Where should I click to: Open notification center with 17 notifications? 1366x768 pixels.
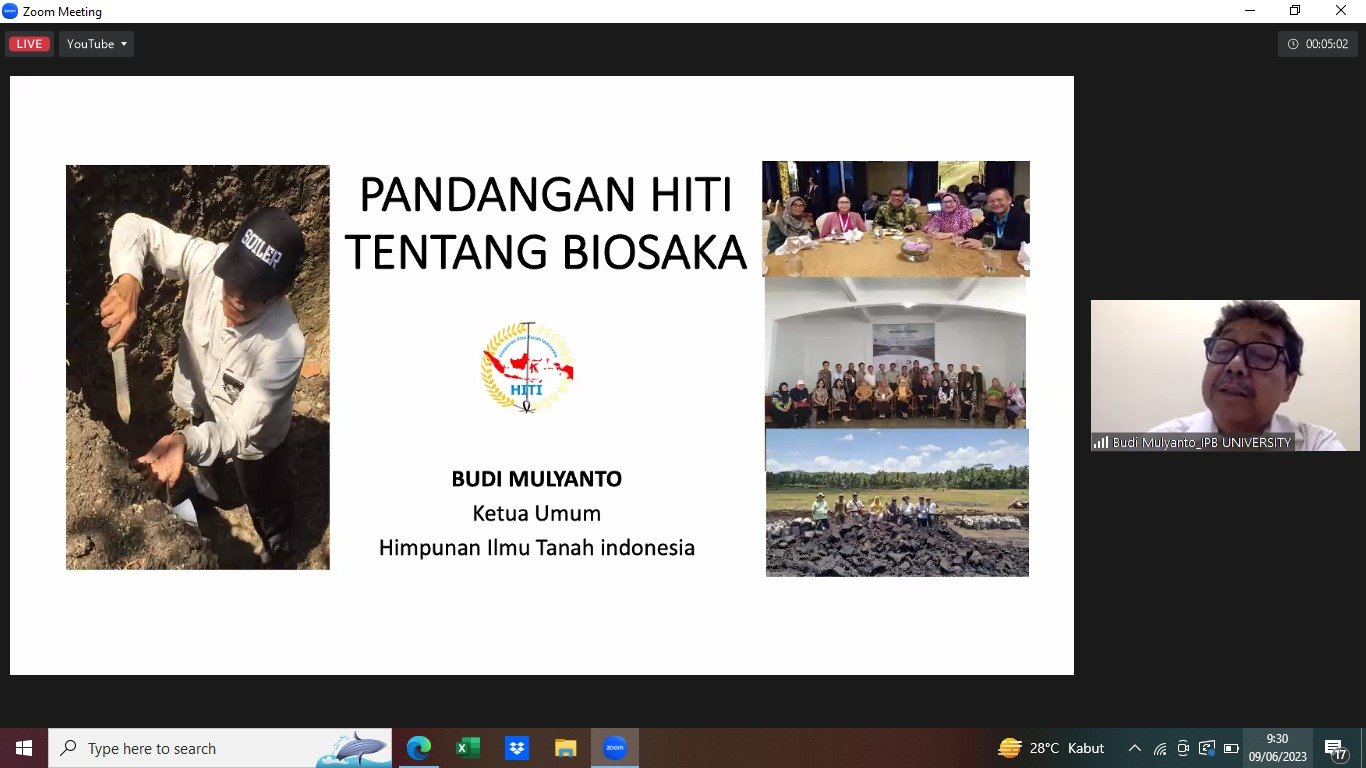pyautogui.click(x=1337, y=748)
